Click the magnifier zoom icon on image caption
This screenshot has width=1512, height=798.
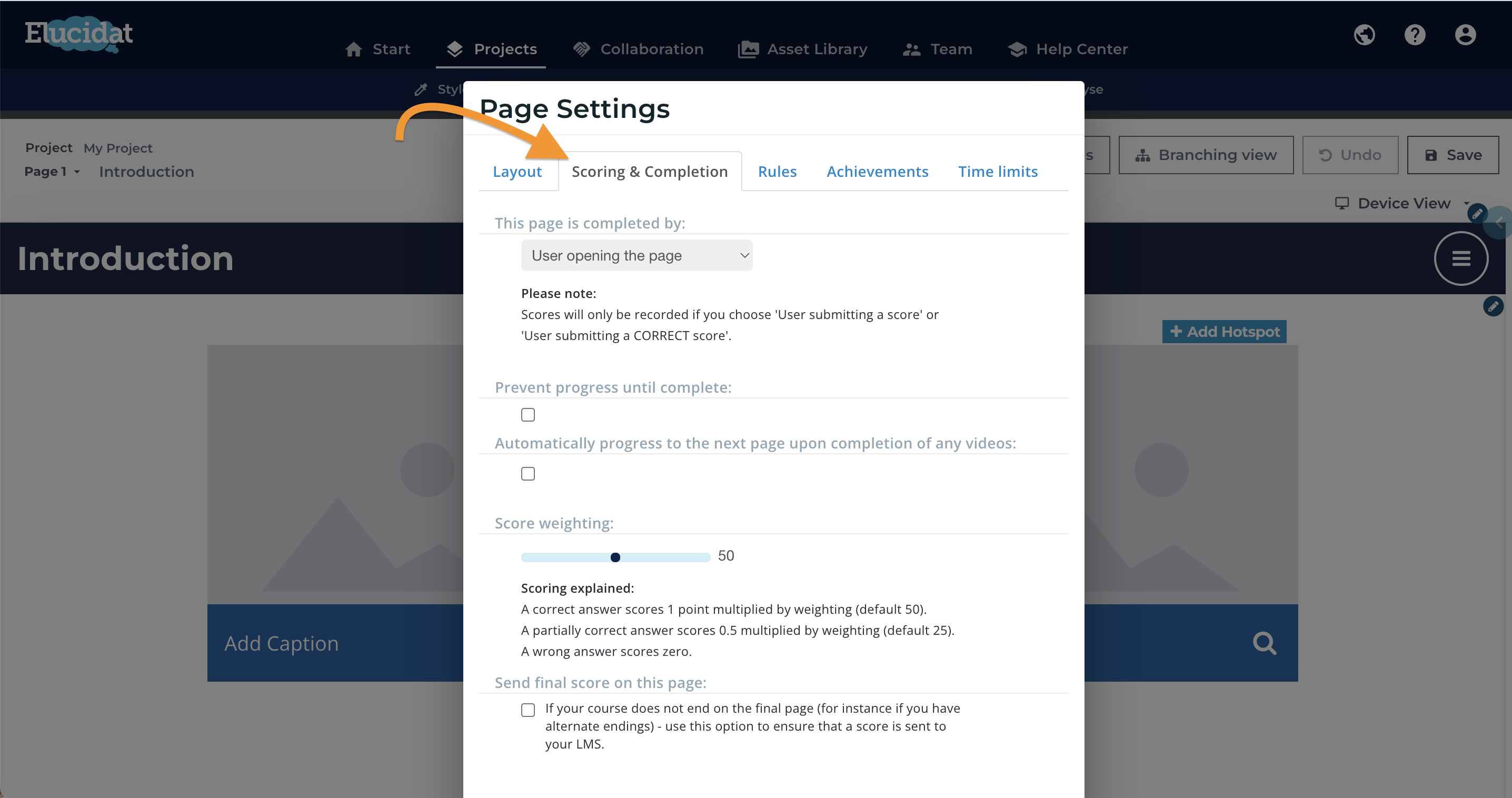[1265, 643]
